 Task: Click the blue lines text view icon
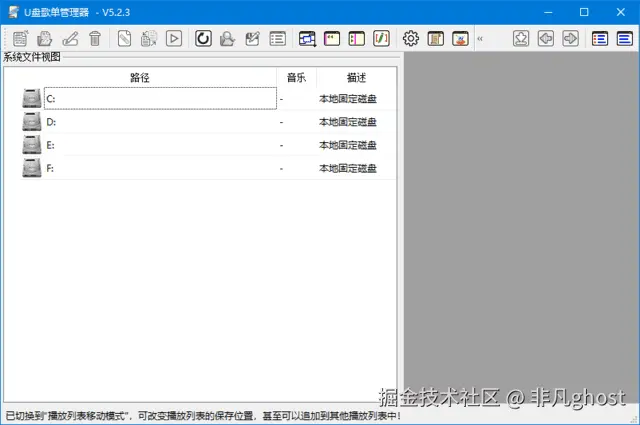(x=625, y=39)
